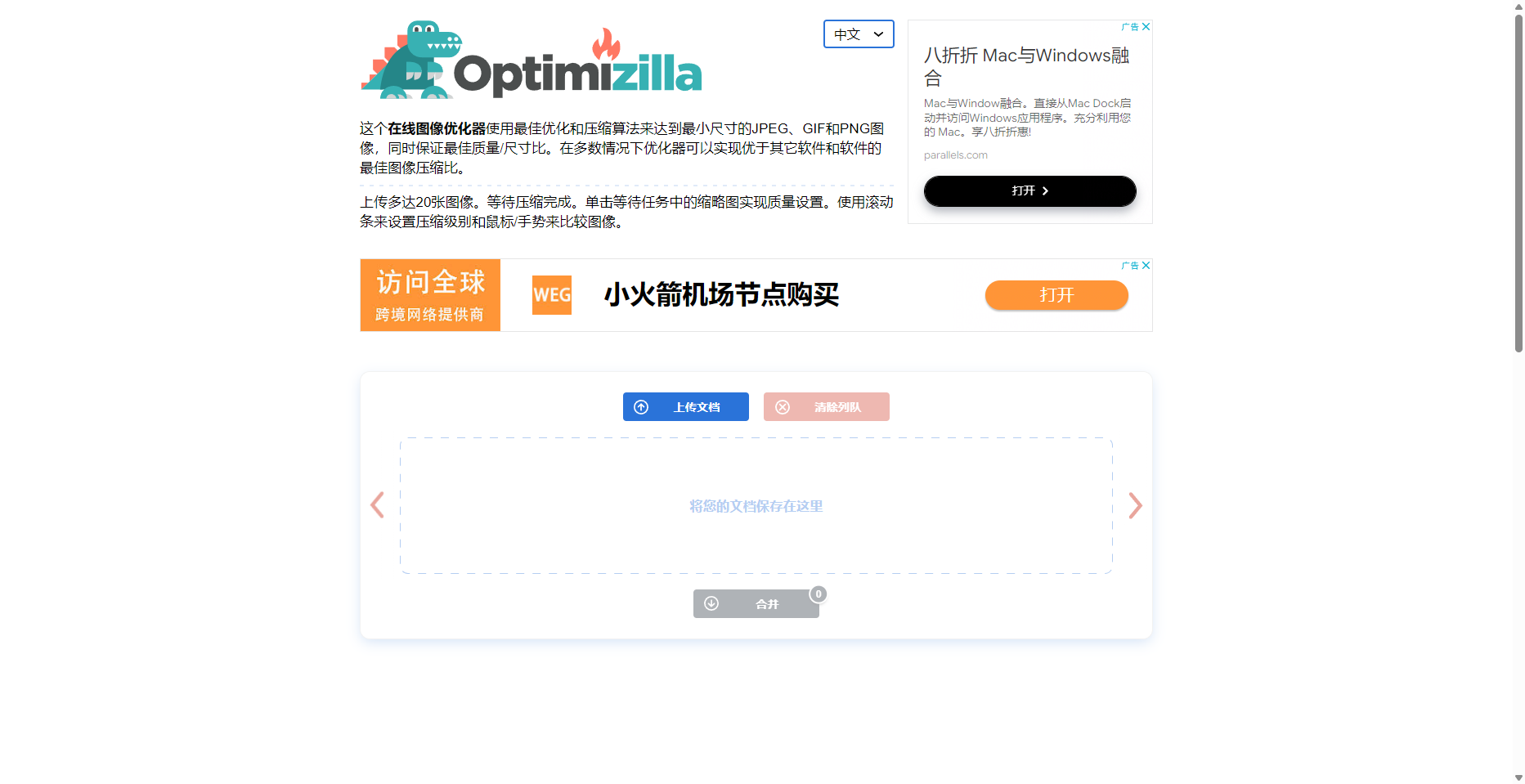This screenshot has width=1525, height=784.
Task: Click the parallels.com link in ad
Action: (956, 155)
